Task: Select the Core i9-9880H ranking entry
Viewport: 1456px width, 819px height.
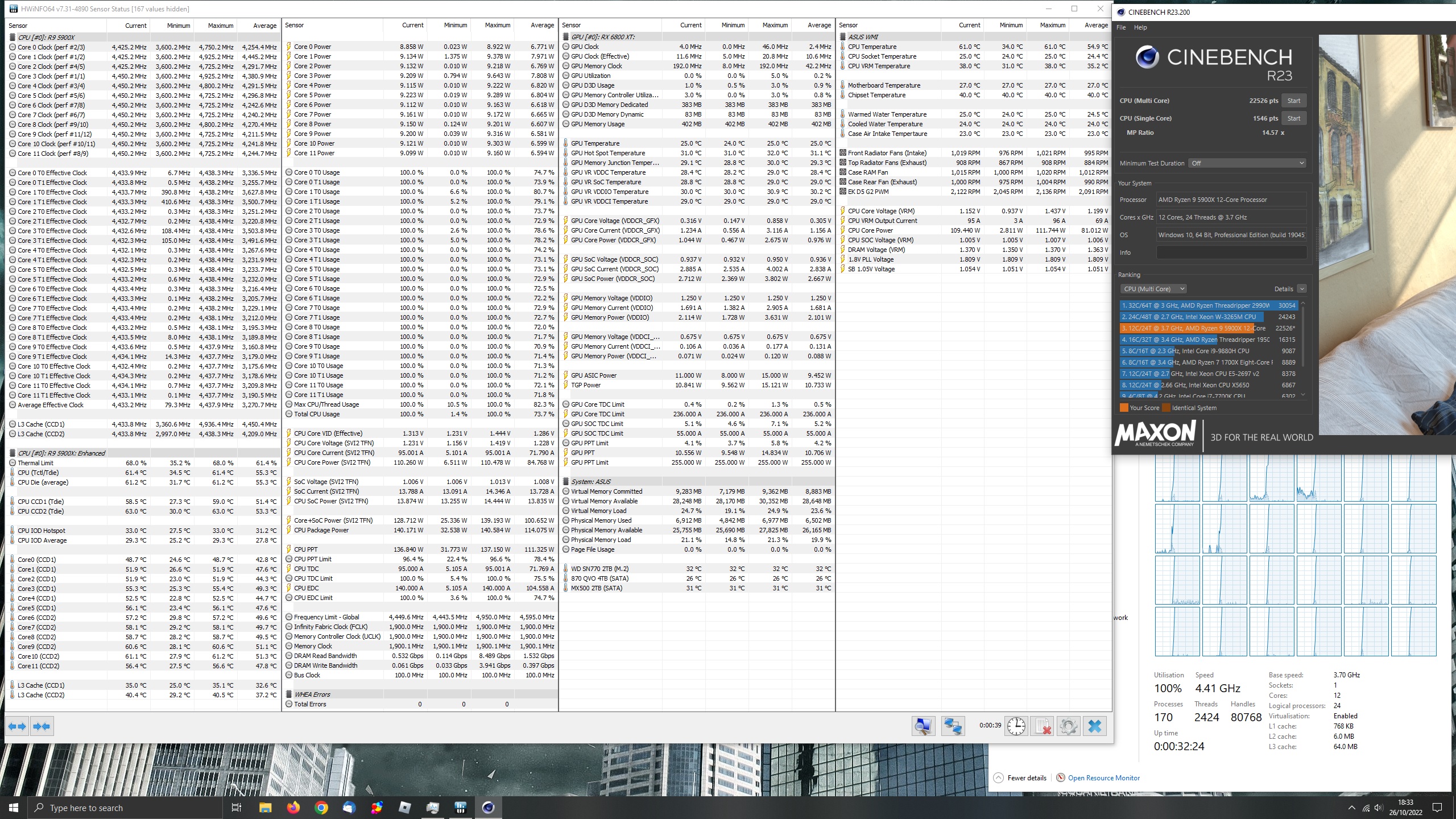Action: click(x=1209, y=351)
